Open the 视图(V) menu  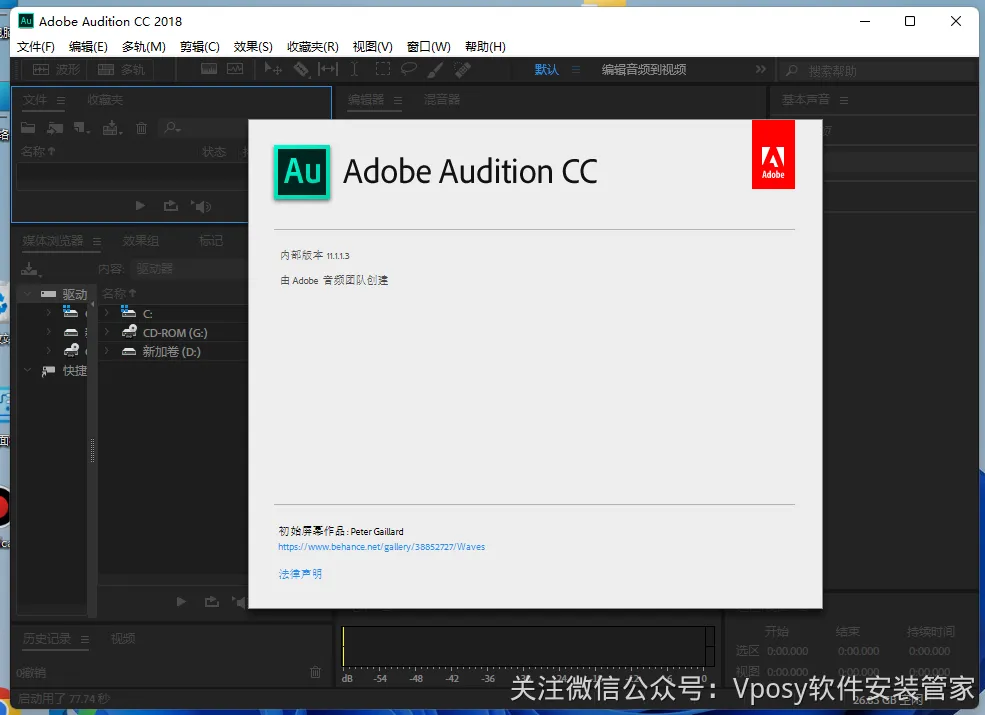tap(373, 46)
